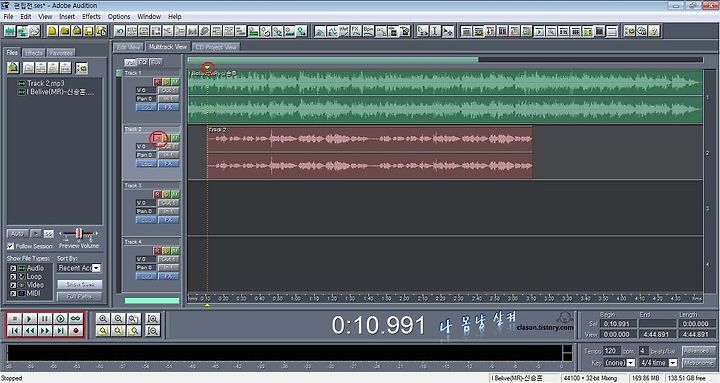Click Play to End circle button
The height and width of the screenshot is (383, 720).
click(60, 318)
